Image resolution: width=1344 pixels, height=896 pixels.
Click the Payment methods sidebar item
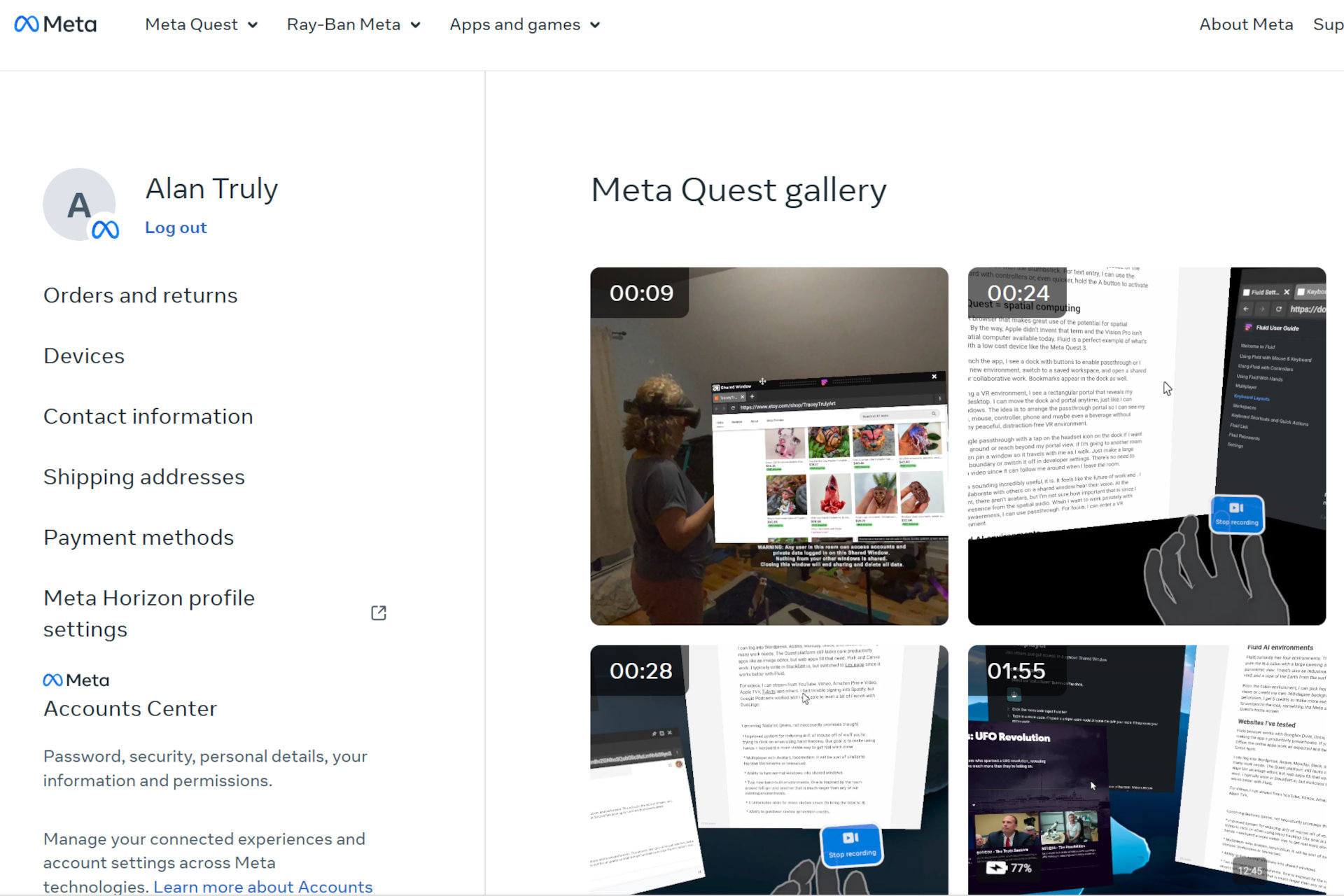pyautogui.click(x=139, y=538)
